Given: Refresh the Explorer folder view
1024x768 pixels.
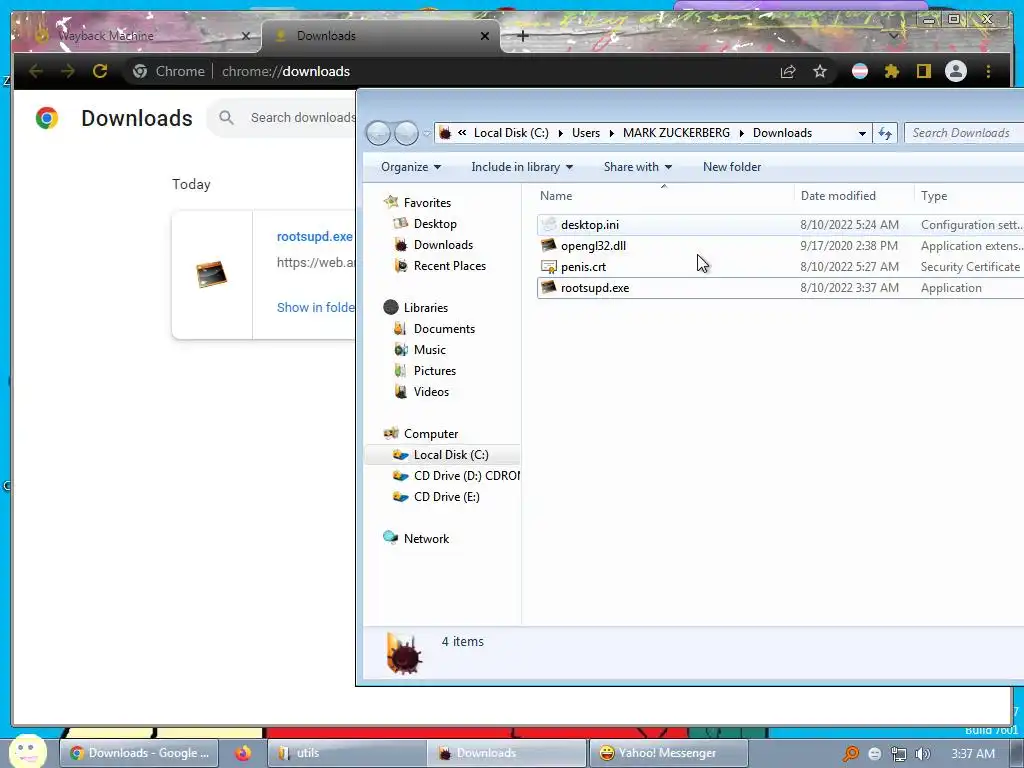Looking at the screenshot, I should click(885, 133).
